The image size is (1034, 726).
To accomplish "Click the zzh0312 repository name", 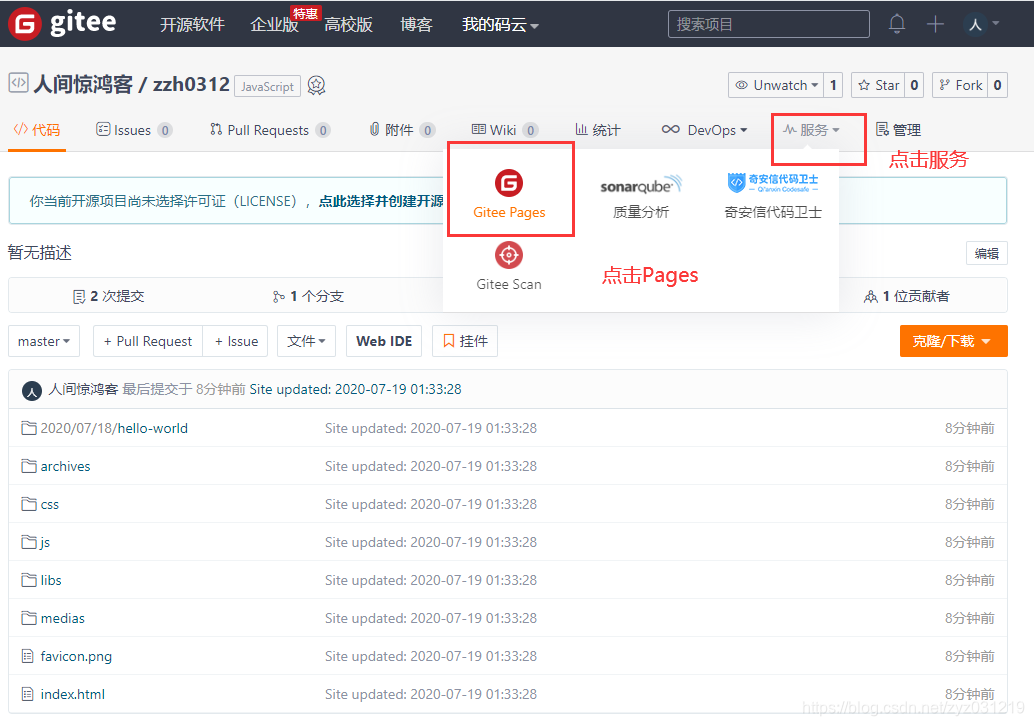I will pos(191,84).
